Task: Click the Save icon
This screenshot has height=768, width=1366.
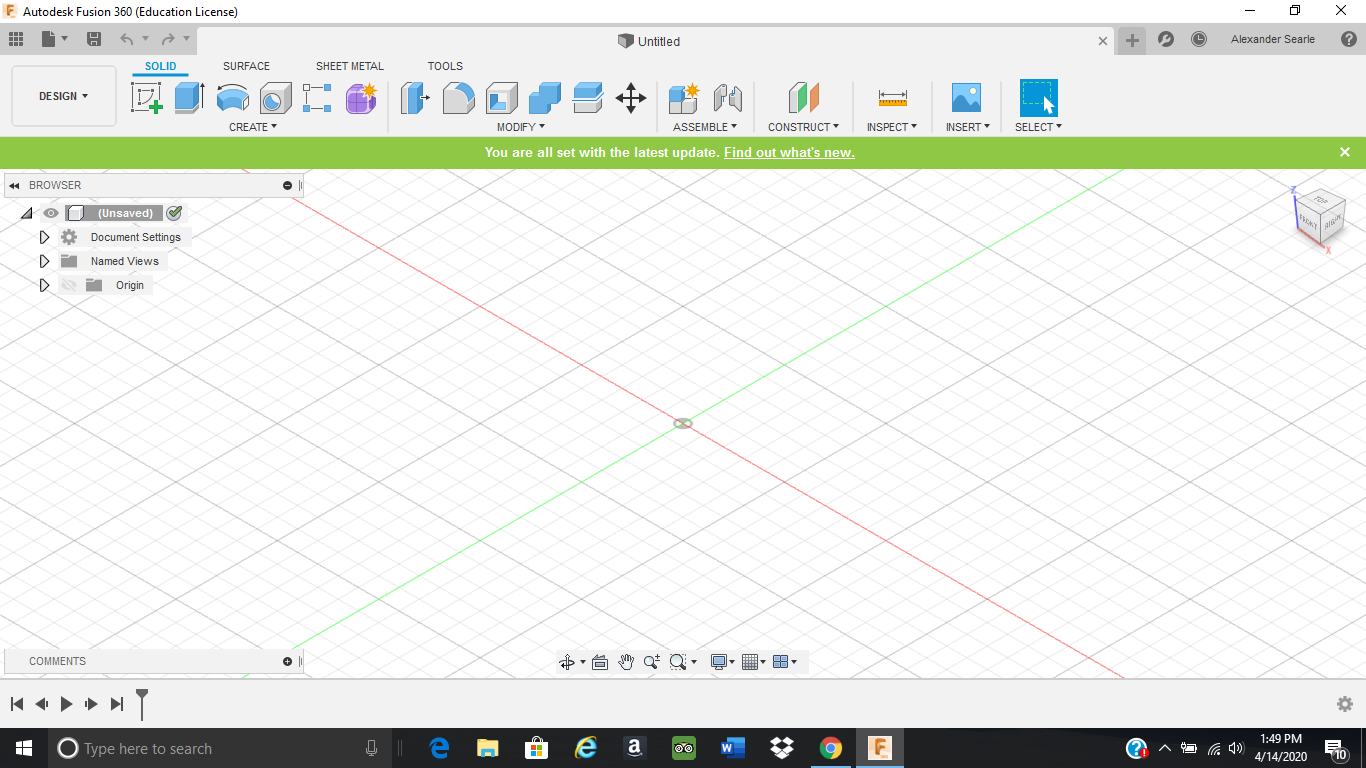Action: 94,40
